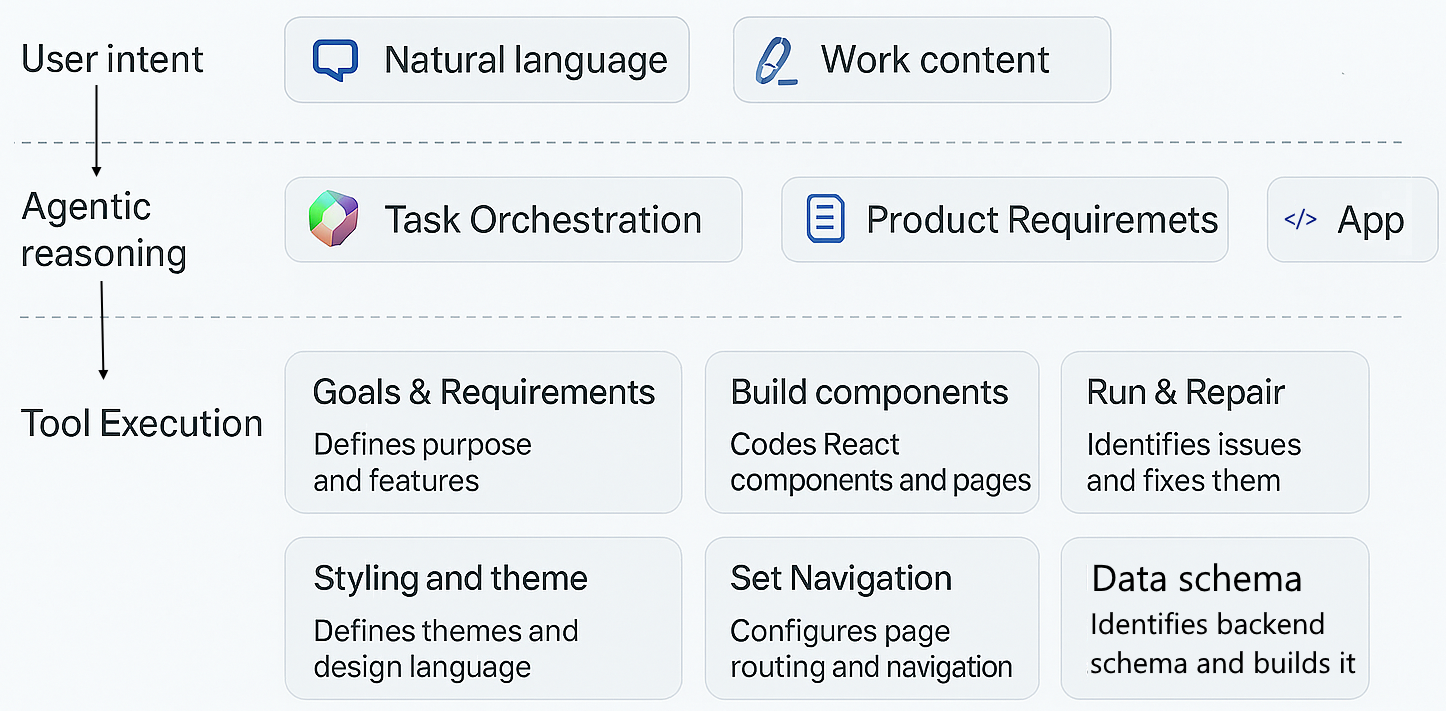1446x711 pixels.
Task: Click the Natural language chat bubble icon
Action: pos(335,60)
